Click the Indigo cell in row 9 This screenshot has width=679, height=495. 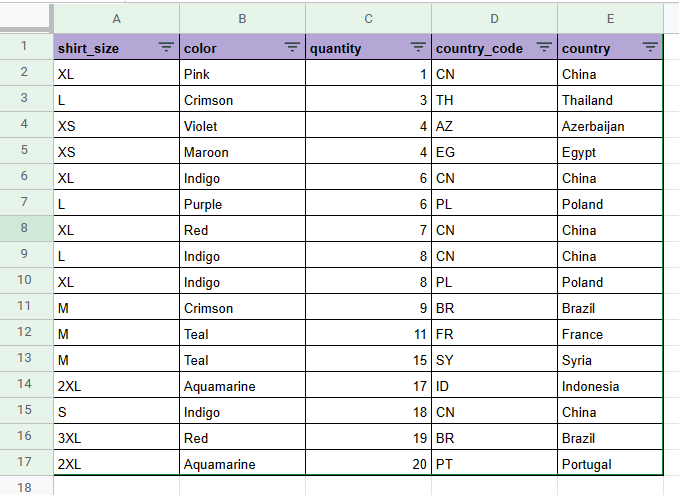pos(242,255)
